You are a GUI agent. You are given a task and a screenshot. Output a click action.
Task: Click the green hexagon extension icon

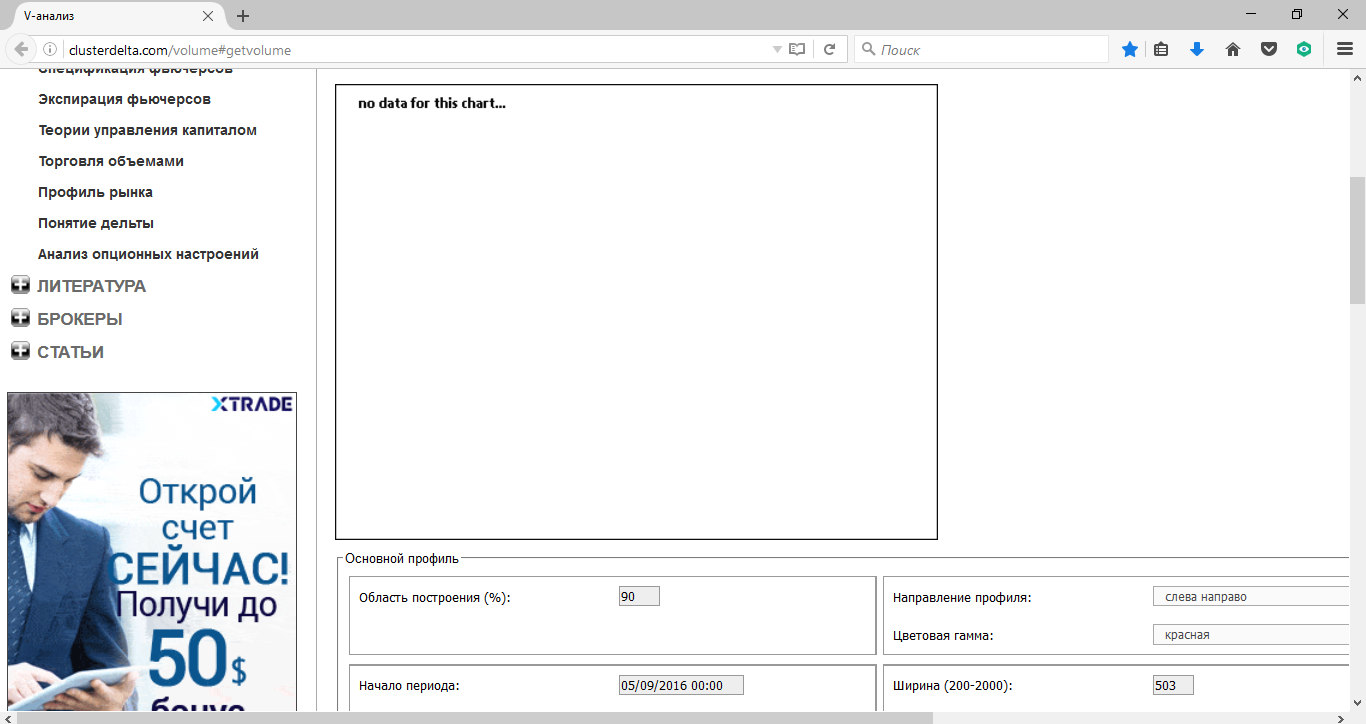1304,49
